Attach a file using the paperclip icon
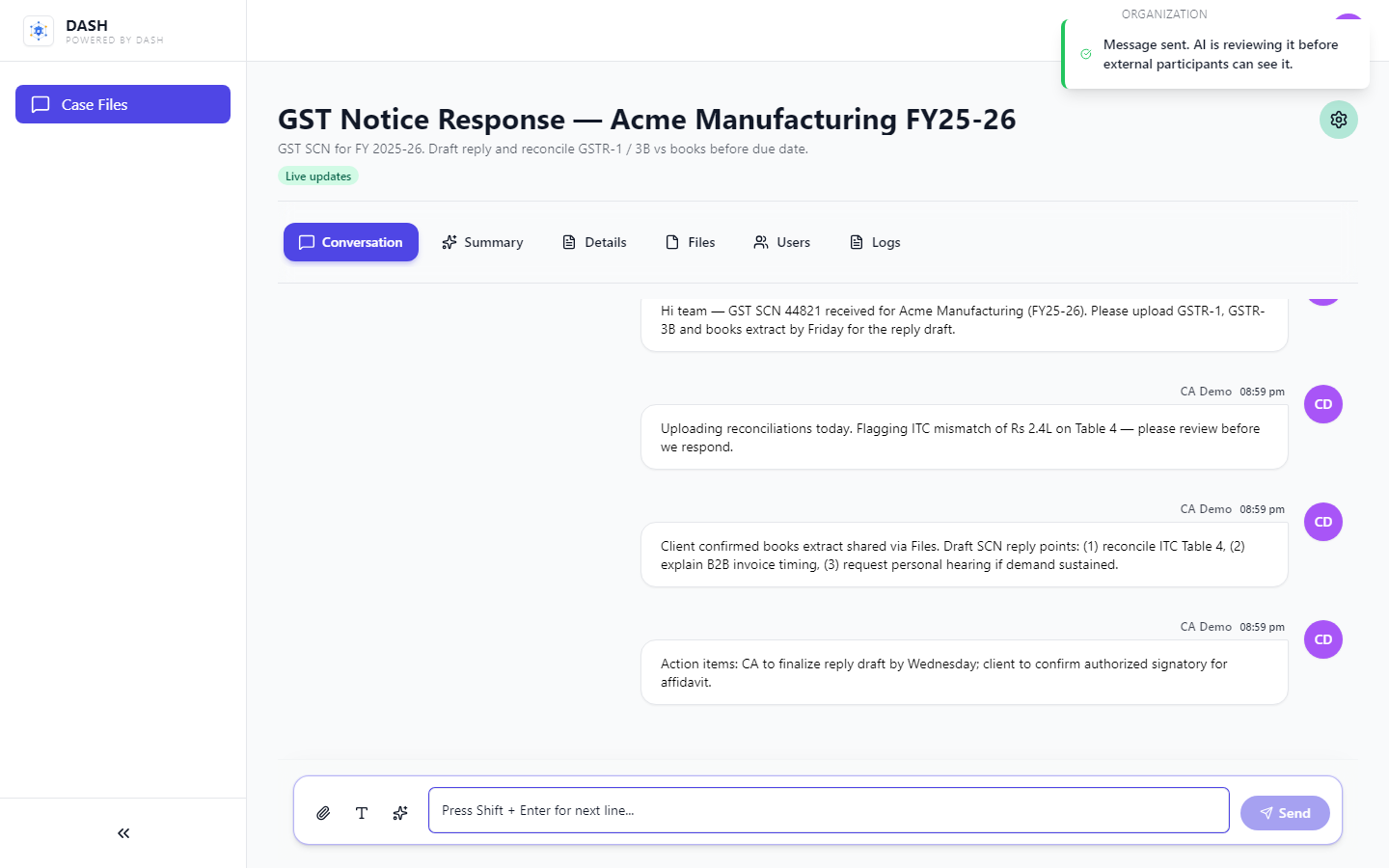1389x868 pixels. [323, 813]
